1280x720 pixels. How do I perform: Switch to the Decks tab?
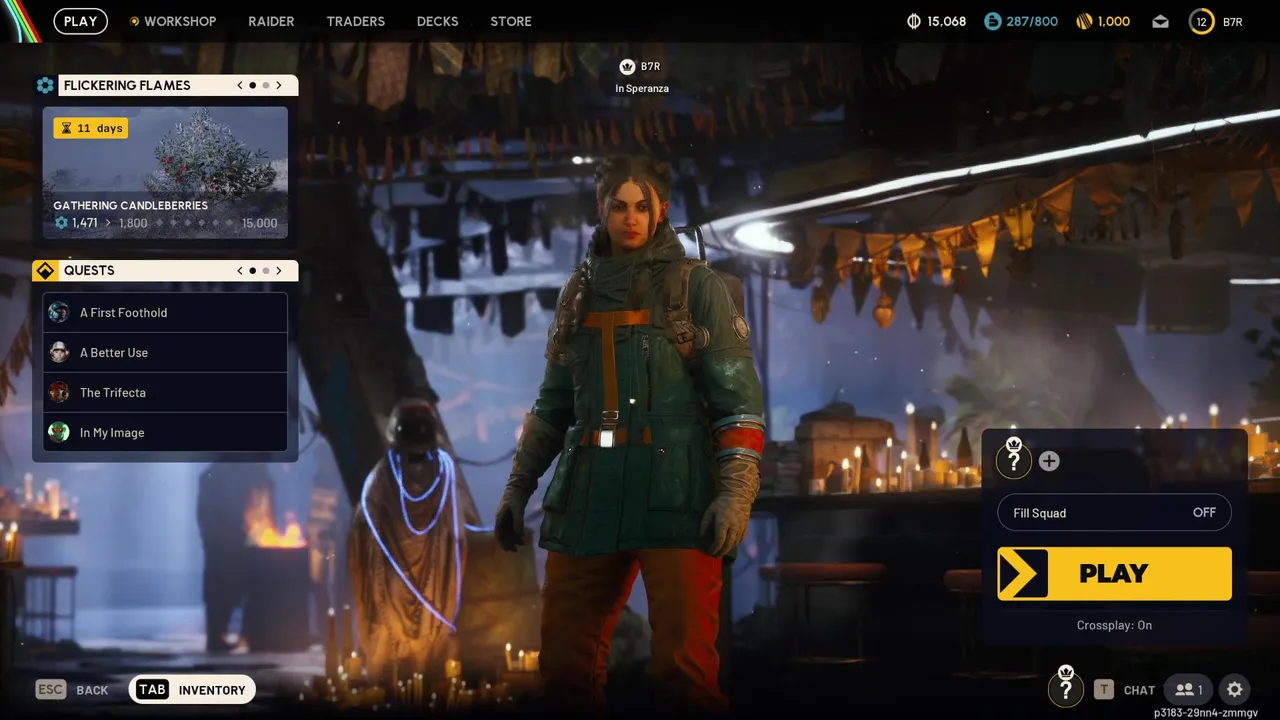[437, 21]
